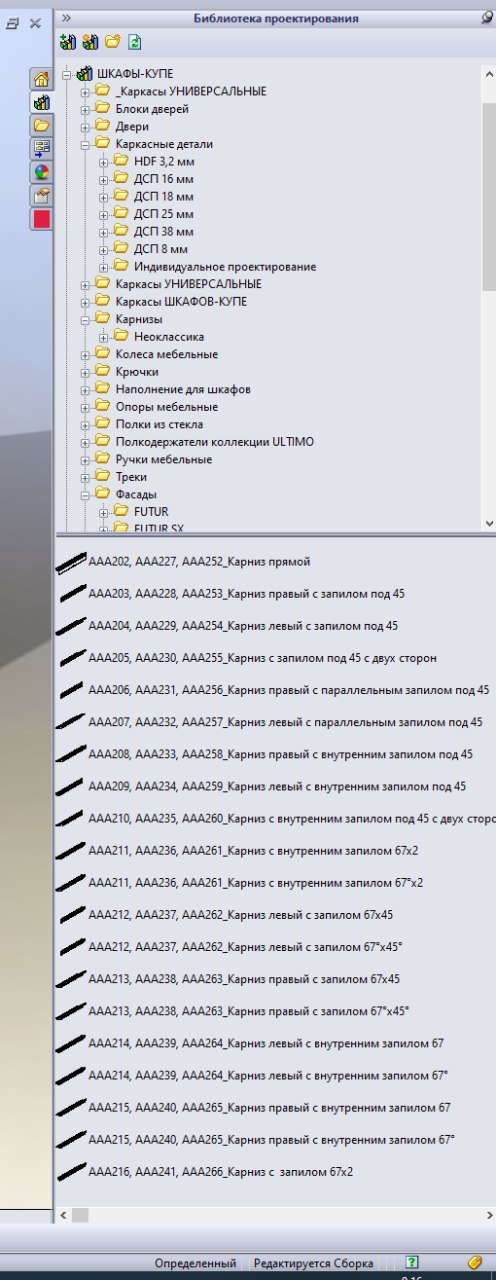This screenshot has height=1280, width=496.
Task: Select AAA215 Карниз правый с внутренним запилом 67°
Action: (272, 1139)
